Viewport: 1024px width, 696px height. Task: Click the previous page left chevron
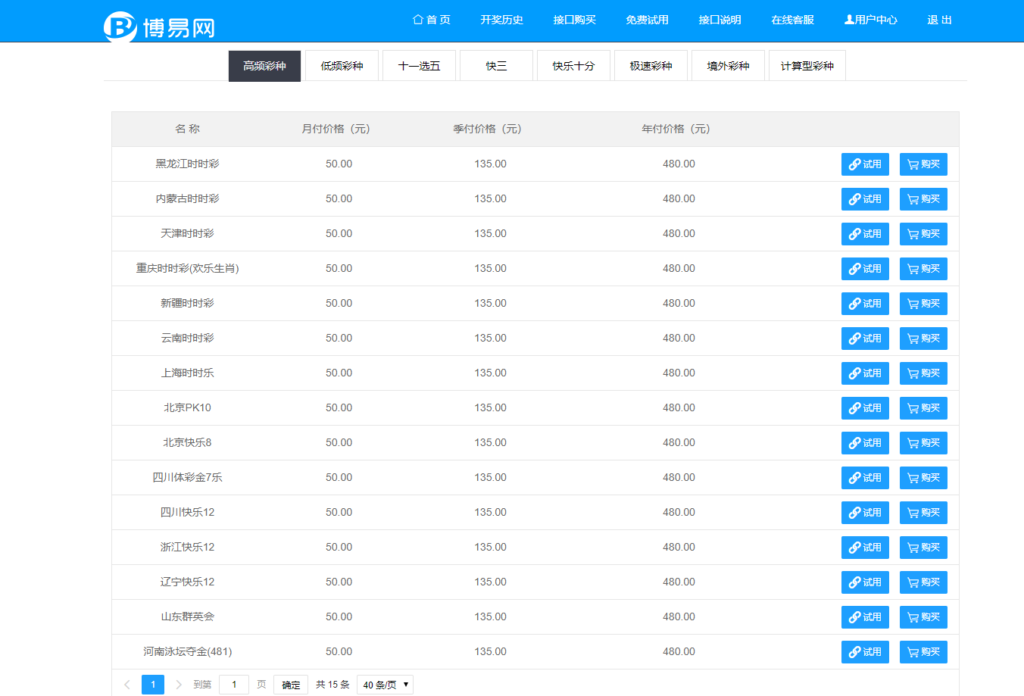coord(127,684)
